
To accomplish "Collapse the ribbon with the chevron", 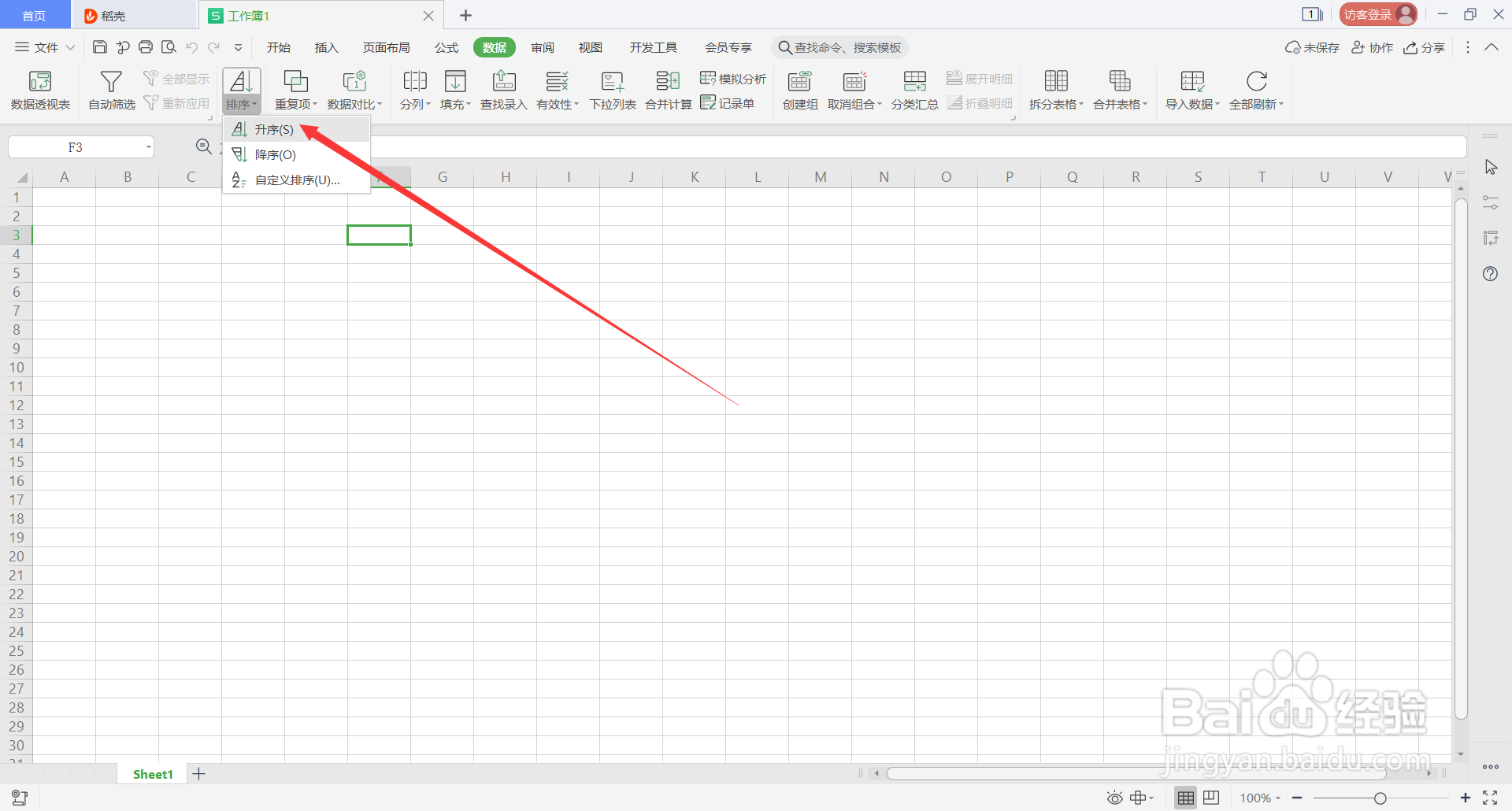I will (1492, 47).
